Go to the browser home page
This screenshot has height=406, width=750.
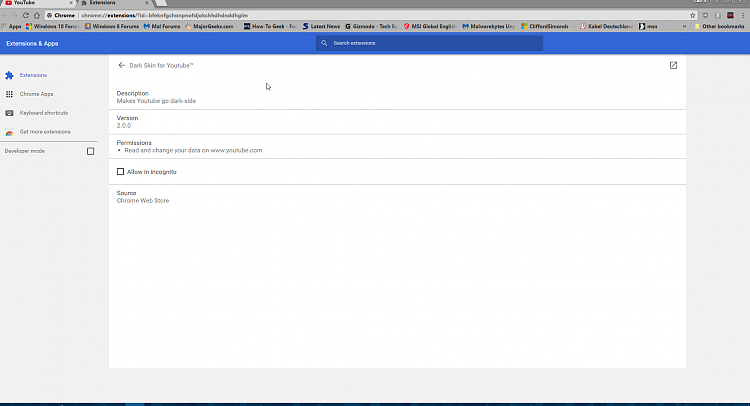37,15
